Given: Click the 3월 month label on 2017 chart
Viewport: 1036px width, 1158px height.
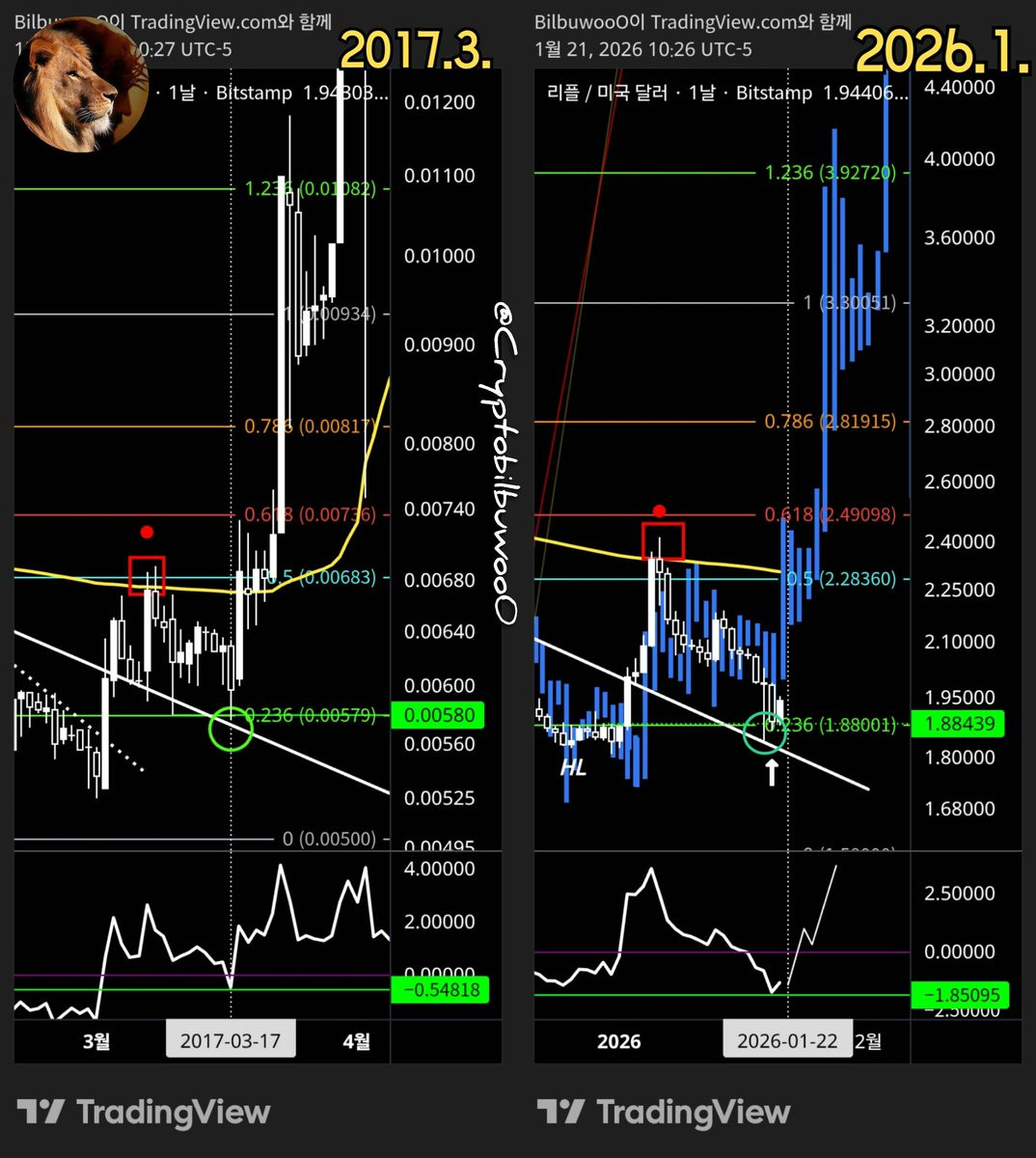Looking at the screenshot, I should coord(96,1041).
